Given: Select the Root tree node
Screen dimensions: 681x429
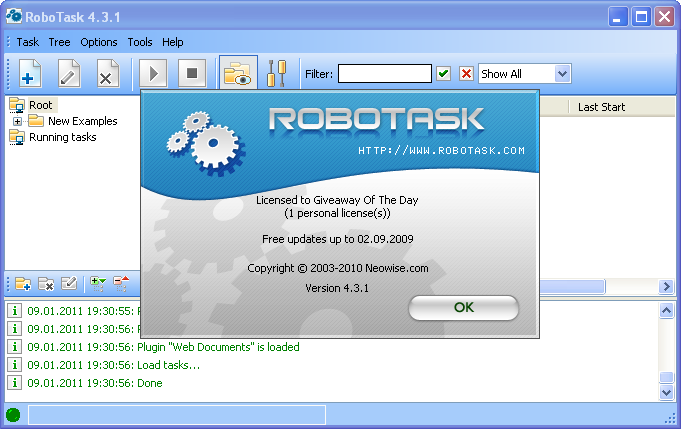Looking at the screenshot, I should 41,105.
